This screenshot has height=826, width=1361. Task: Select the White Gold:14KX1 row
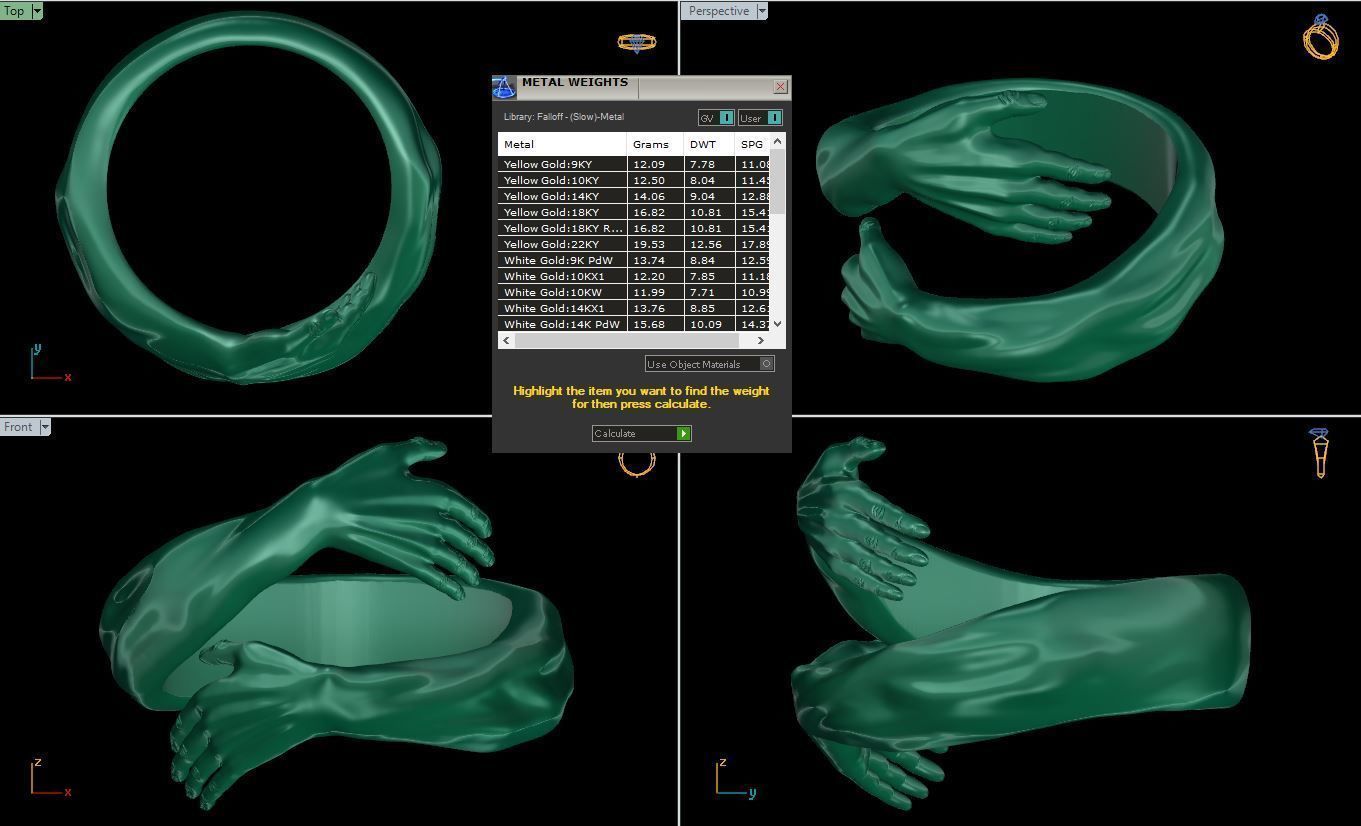coord(634,308)
